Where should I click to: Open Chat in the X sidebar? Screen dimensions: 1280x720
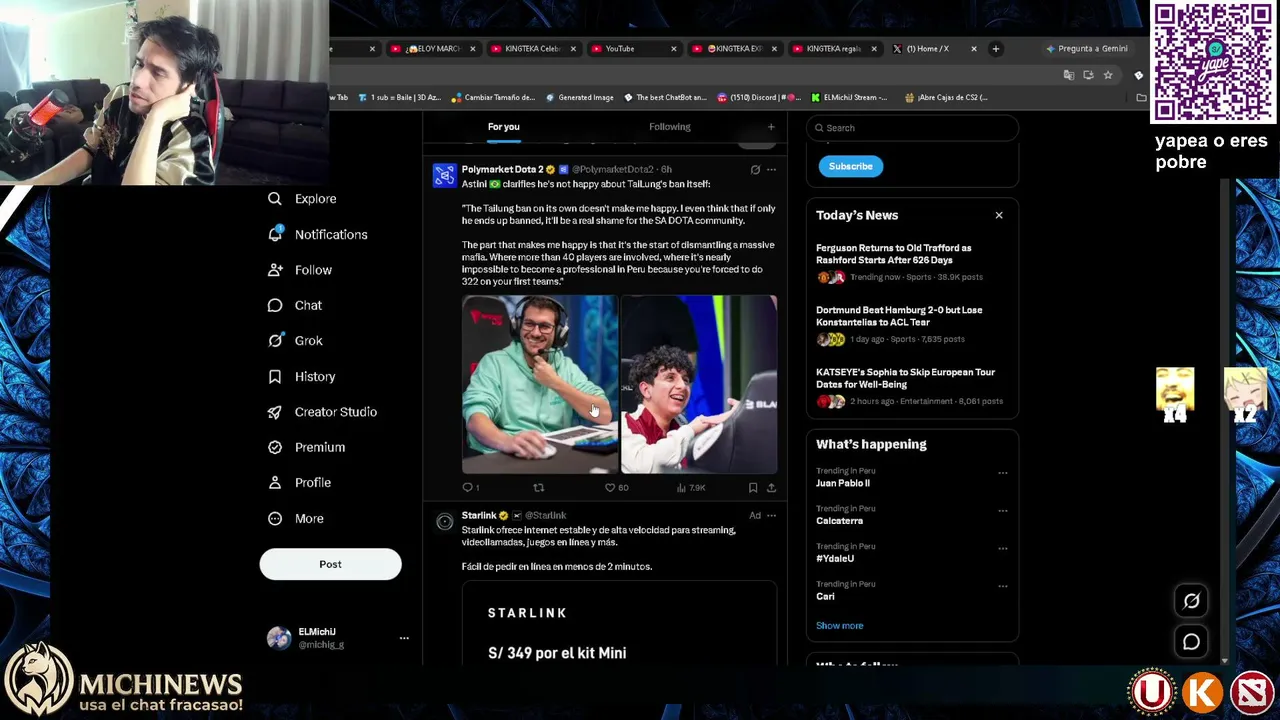click(295, 305)
